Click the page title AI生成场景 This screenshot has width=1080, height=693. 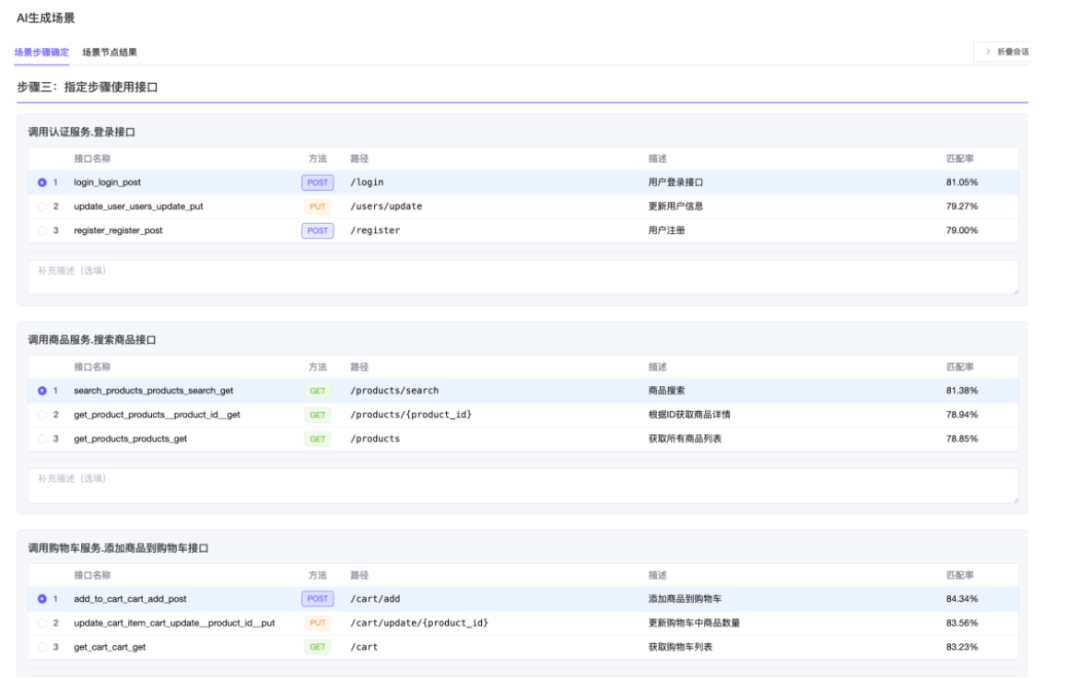click(45, 18)
